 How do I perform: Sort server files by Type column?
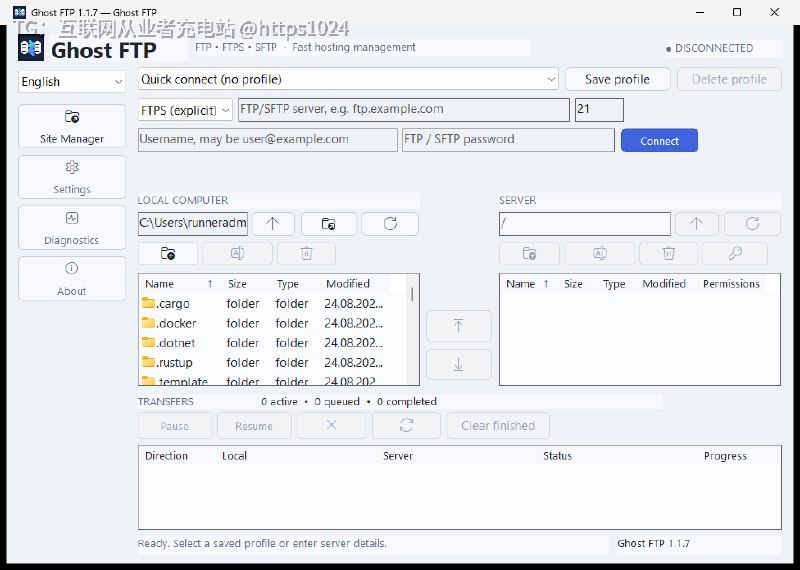coord(614,284)
